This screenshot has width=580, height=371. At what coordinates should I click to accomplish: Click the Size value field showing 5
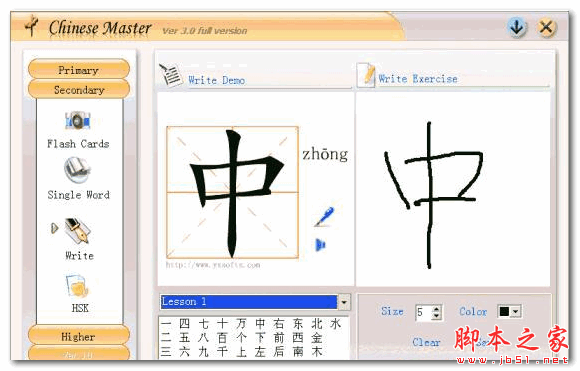[423, 313]
